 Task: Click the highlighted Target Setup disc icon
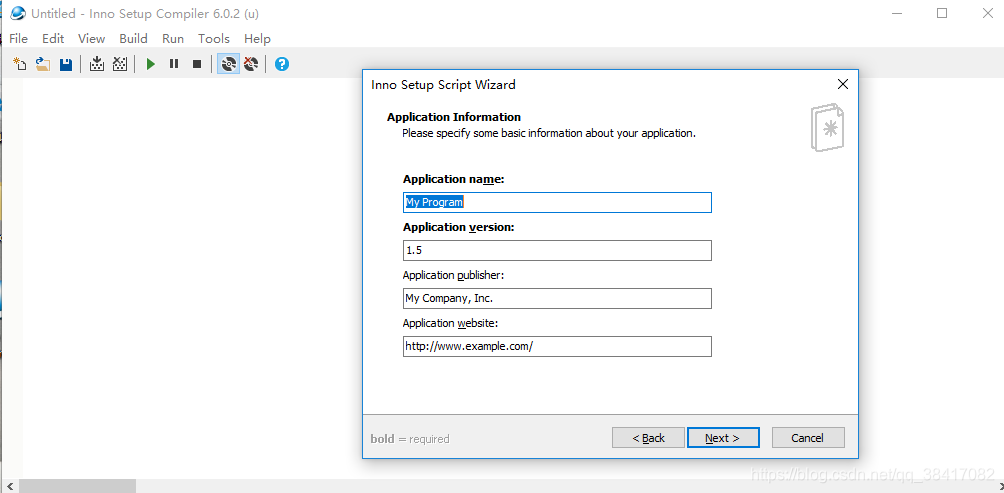229,64
